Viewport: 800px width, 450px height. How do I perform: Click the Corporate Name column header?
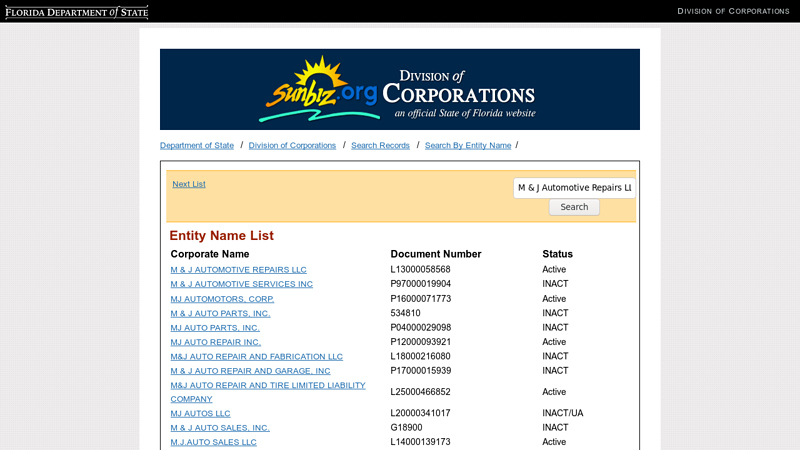[210, 254]
